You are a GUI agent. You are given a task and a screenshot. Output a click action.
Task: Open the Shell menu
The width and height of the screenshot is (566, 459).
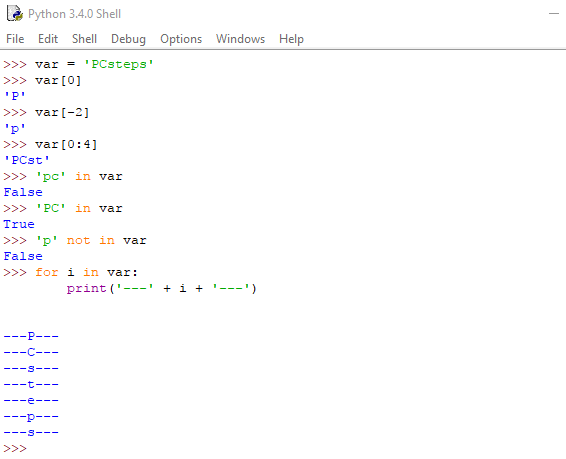84,39
